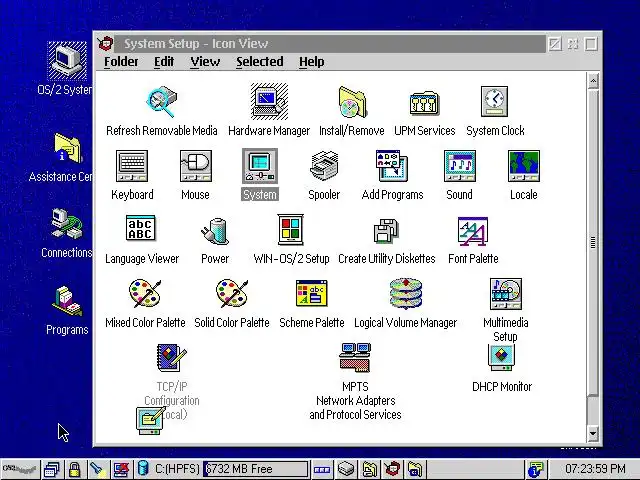Select the Language Viewer icon

[141, 228]
